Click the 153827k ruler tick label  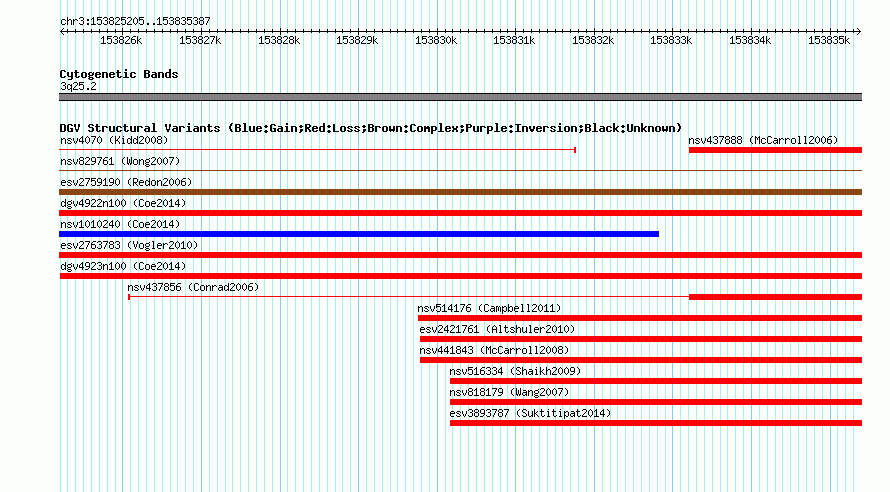[200, 40]
